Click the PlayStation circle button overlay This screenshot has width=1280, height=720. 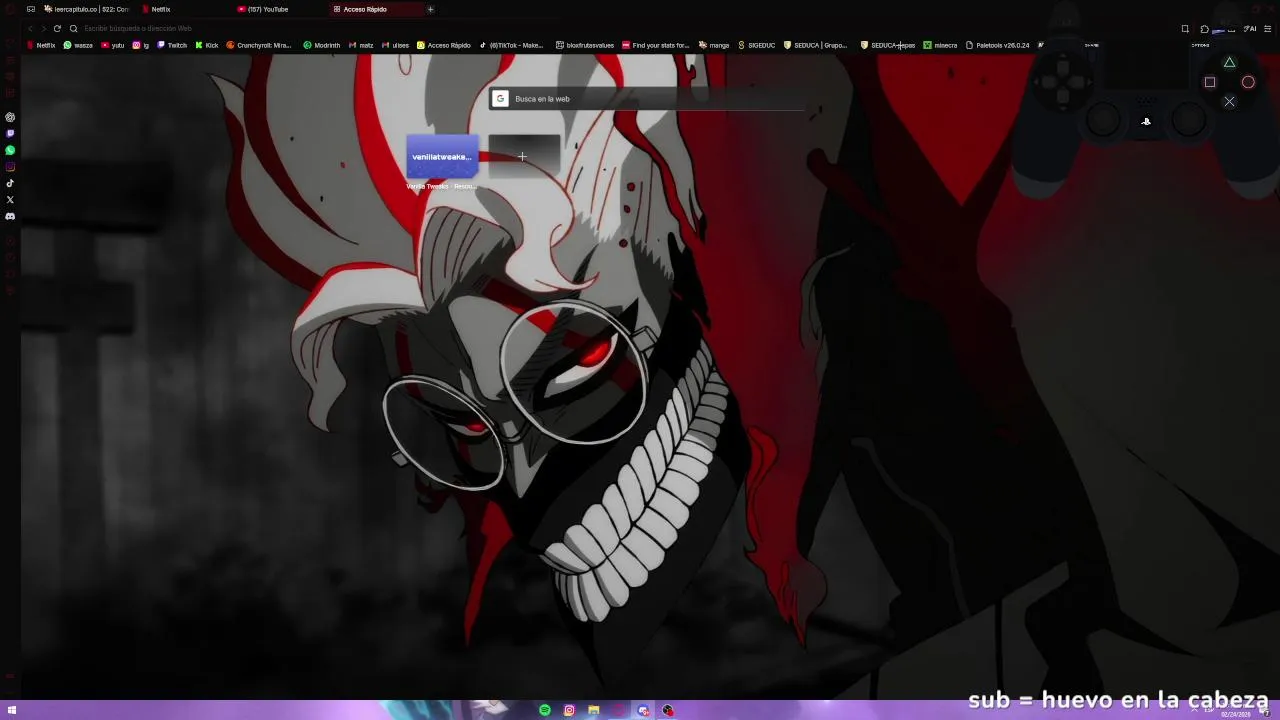pos(1248,82)
